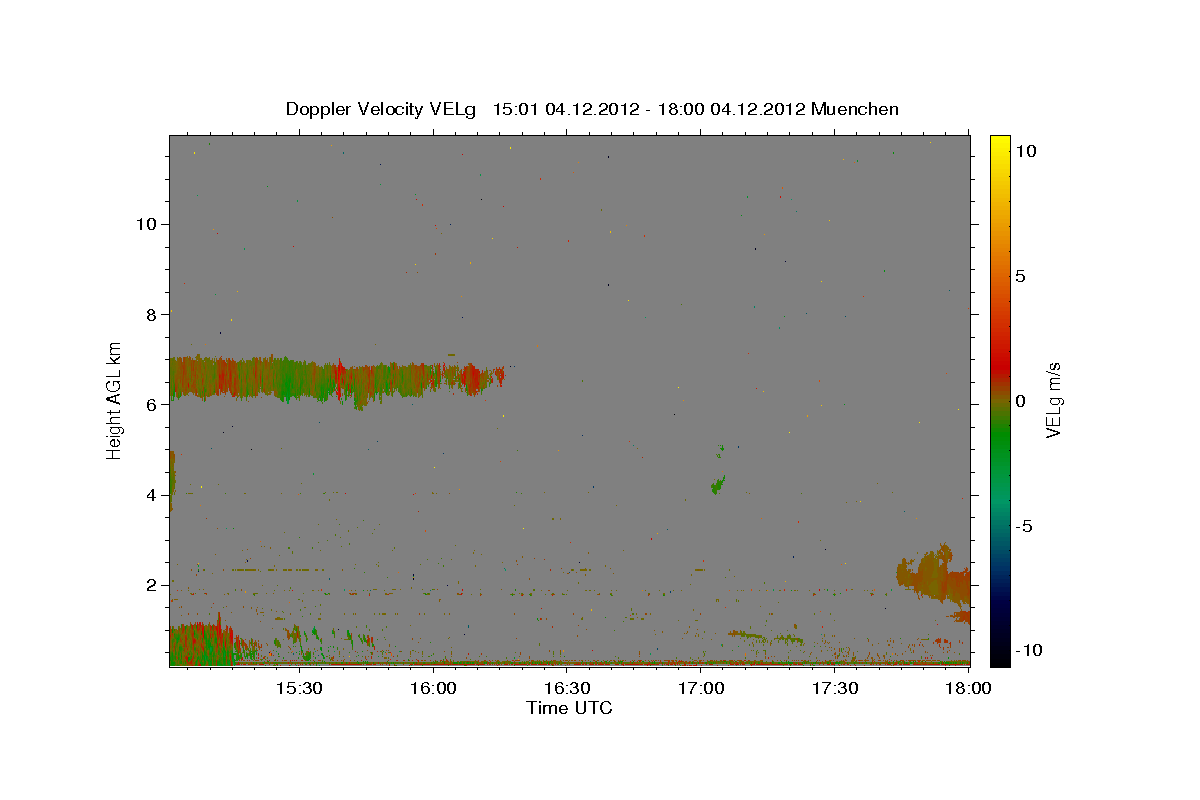This screenshot has height=800, width=1200.
Task: Click the '18:00' time tick label
Action: coord(967,689)
